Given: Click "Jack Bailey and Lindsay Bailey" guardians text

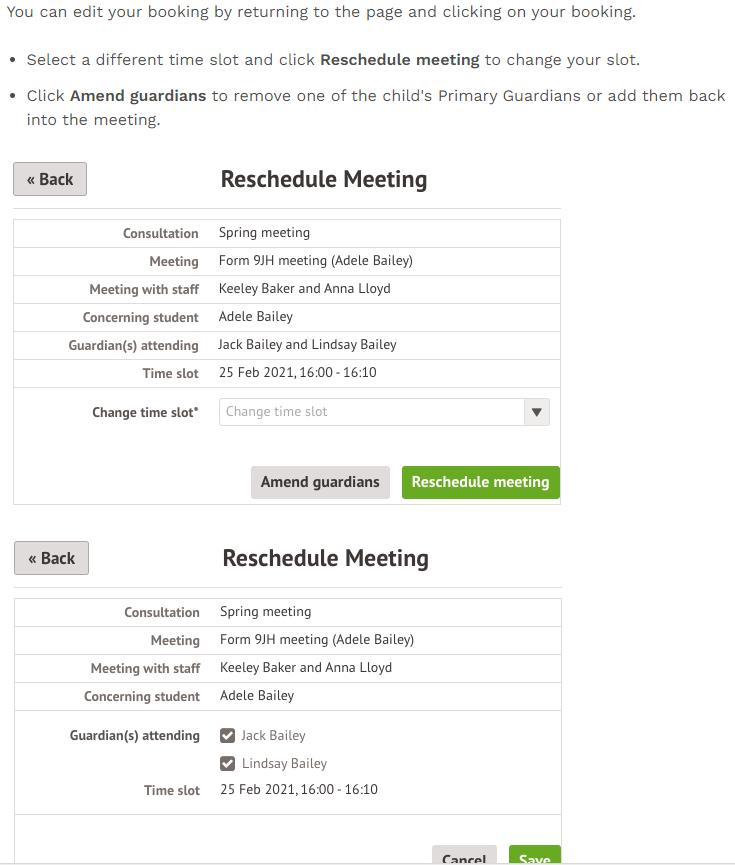Looking at the screenshot, I should click(x=307, y=345).
